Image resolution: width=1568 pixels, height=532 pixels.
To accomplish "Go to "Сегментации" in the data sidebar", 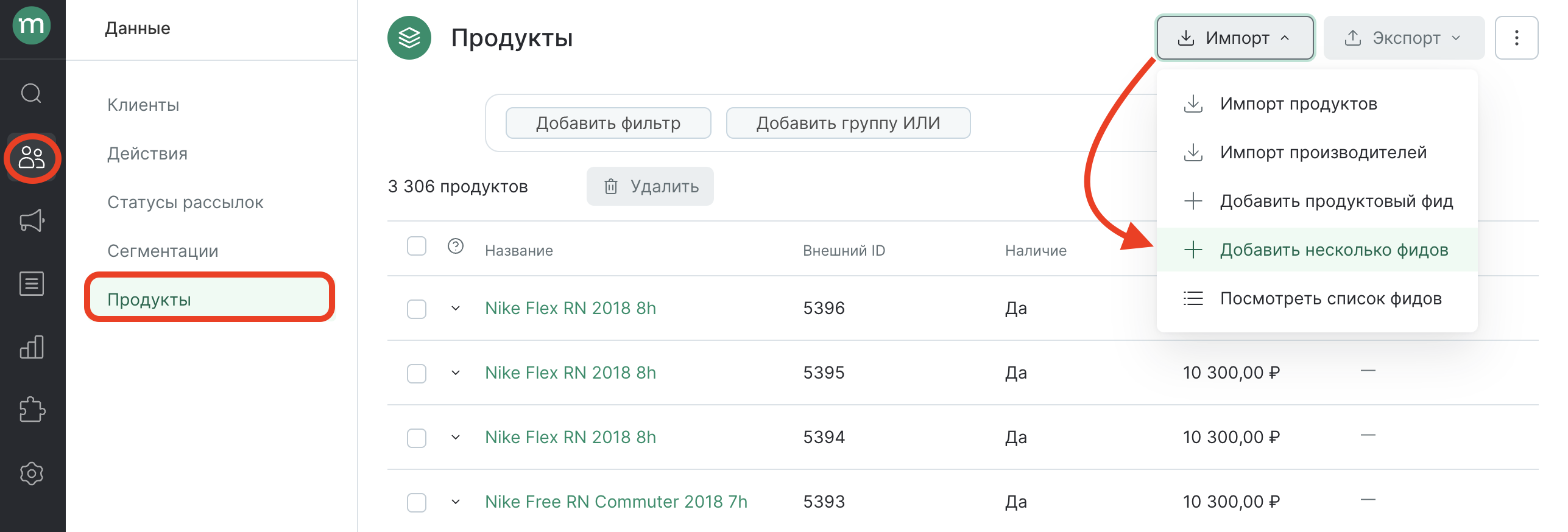I will 163,251.
